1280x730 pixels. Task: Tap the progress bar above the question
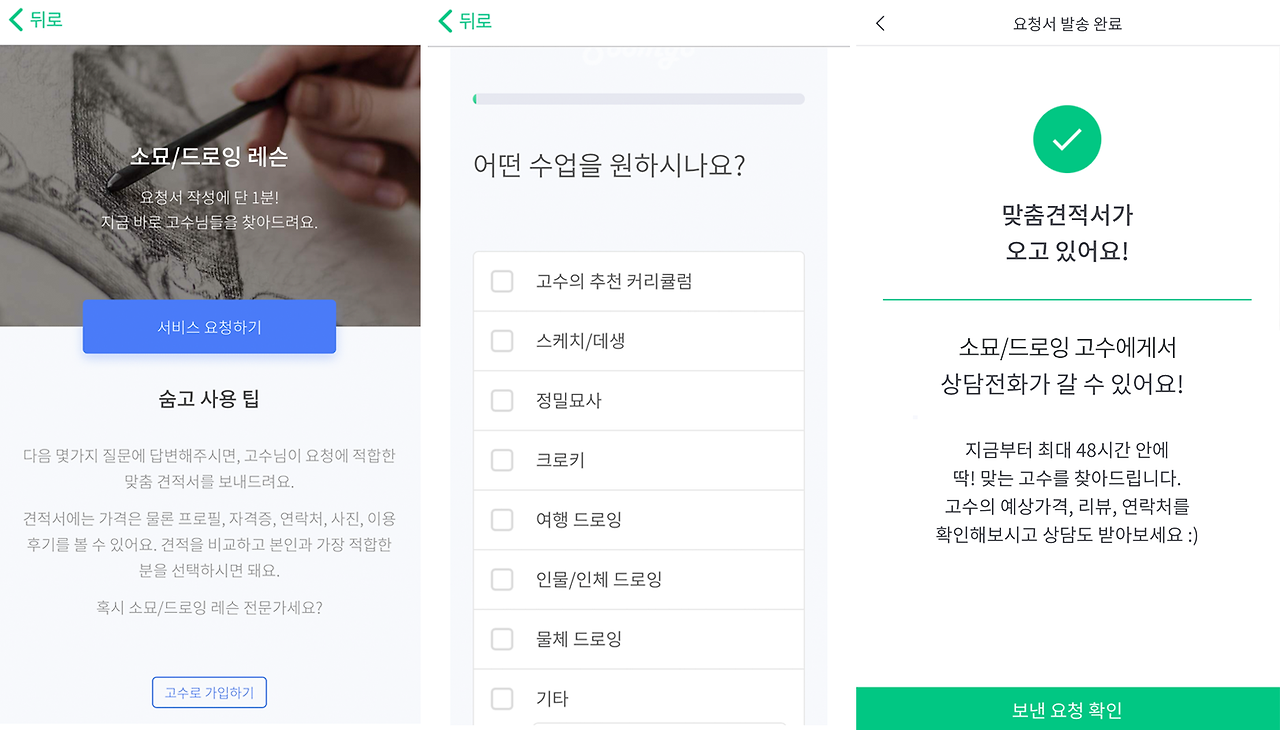pyautogui.click(x=638, y=98)
